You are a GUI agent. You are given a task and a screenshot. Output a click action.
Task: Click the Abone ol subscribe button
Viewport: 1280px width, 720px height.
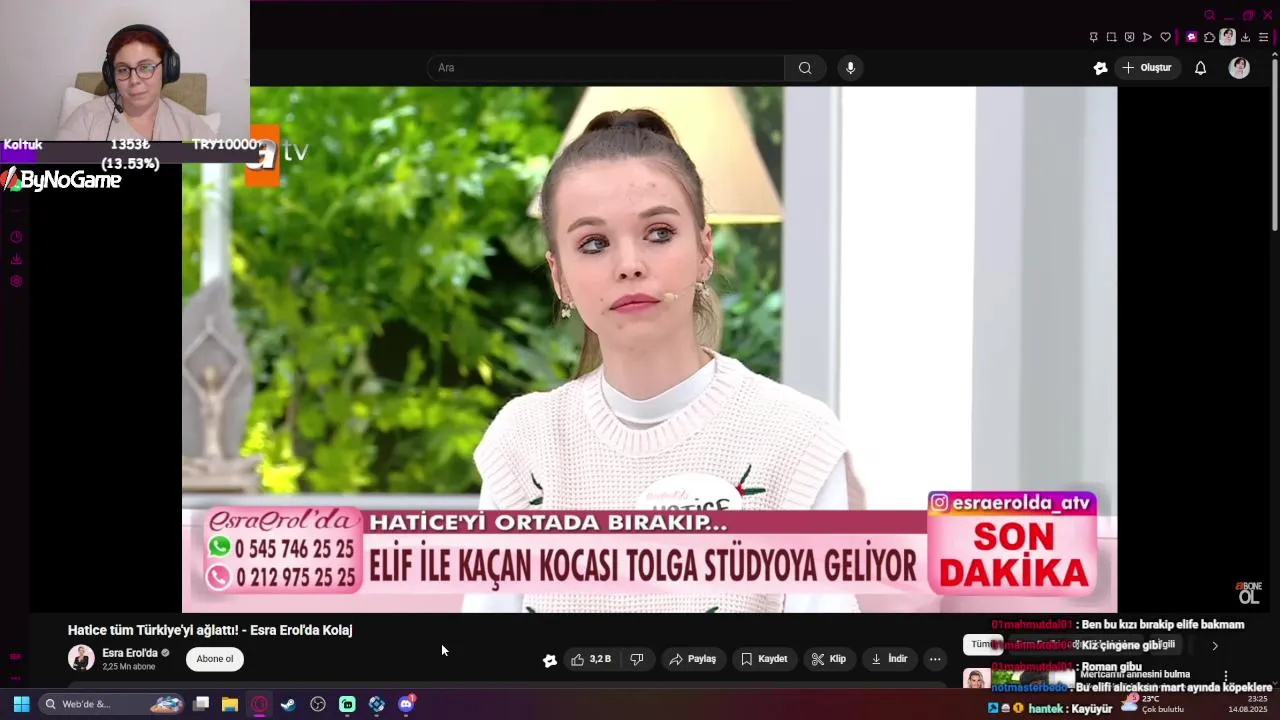215,659
